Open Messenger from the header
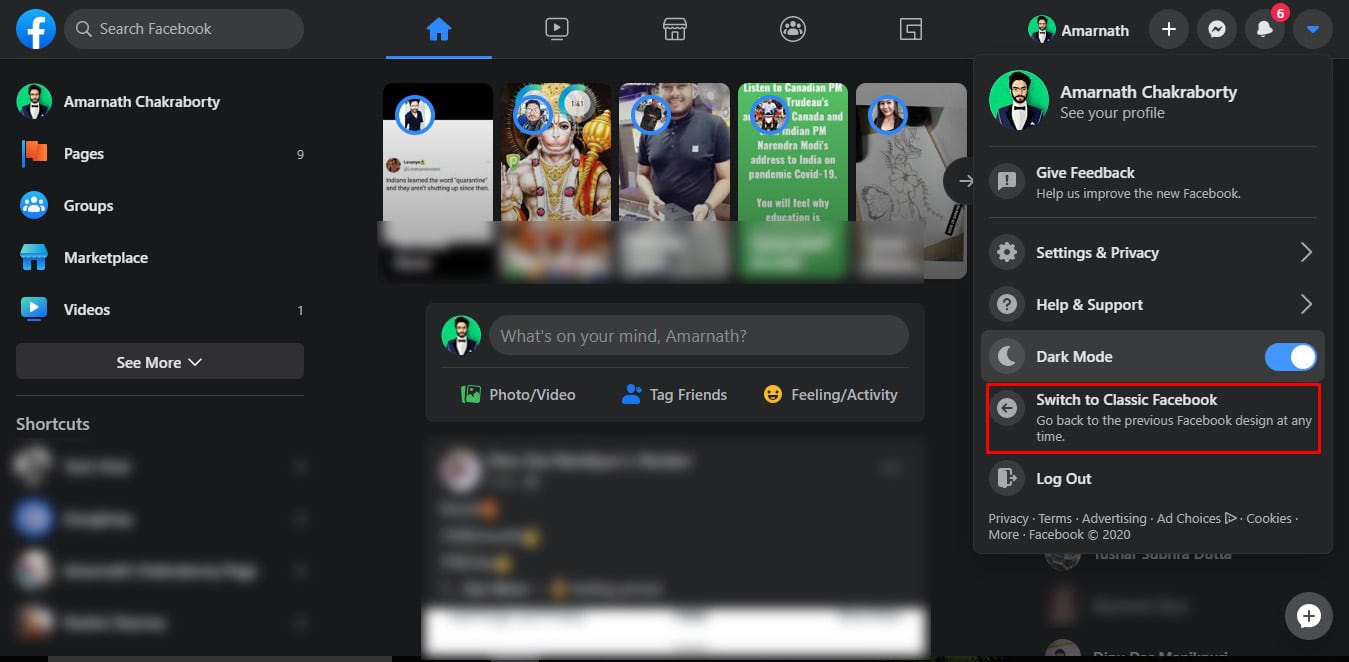The height and width of the screenshot is (662, 1349). (1217, 30)
